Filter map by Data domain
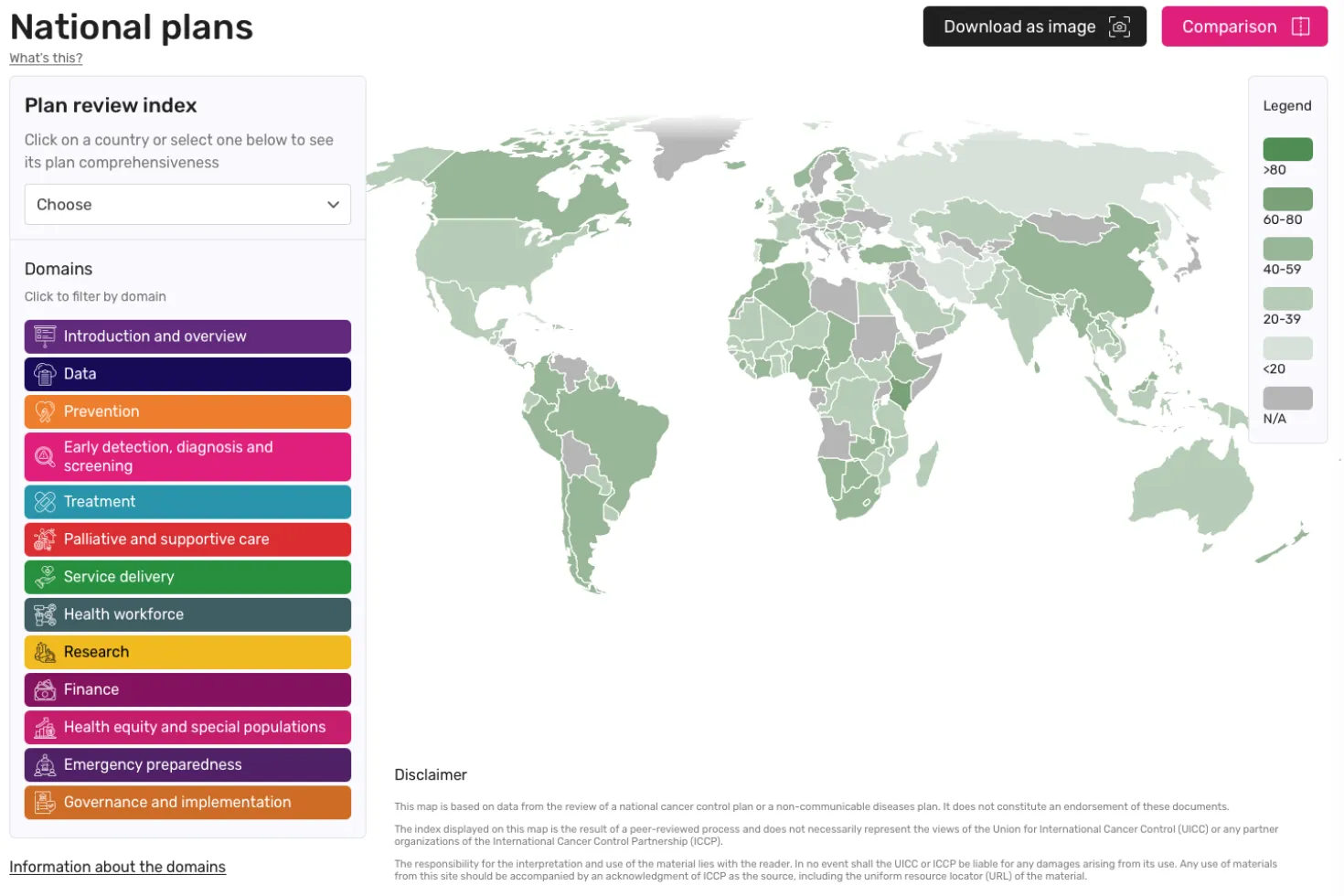Screen dimensions: 1344x896 pyautogui.click(x=187, y=374)
